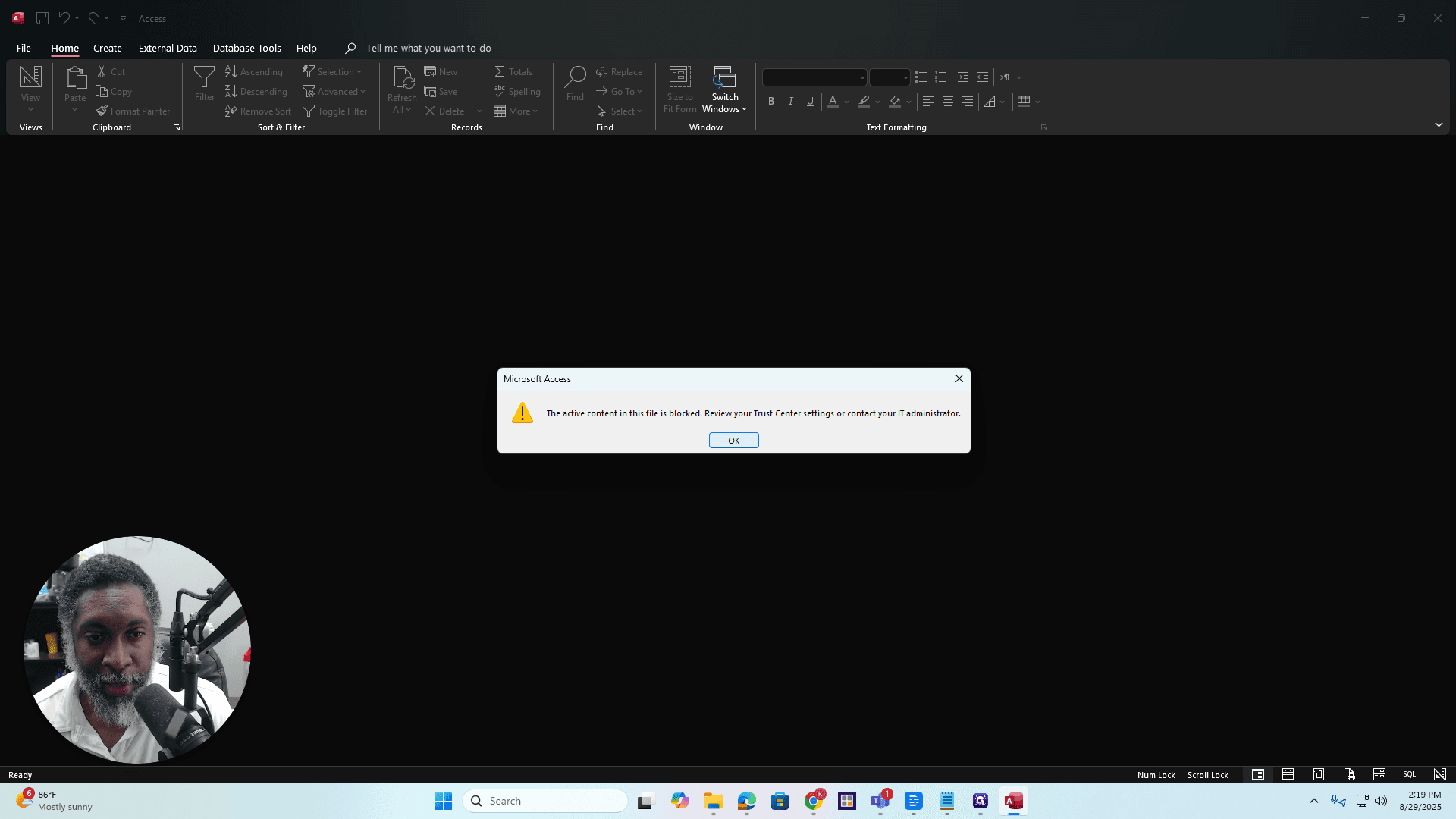Click OK in the Microsoft Access dialog

click(733, 441)
